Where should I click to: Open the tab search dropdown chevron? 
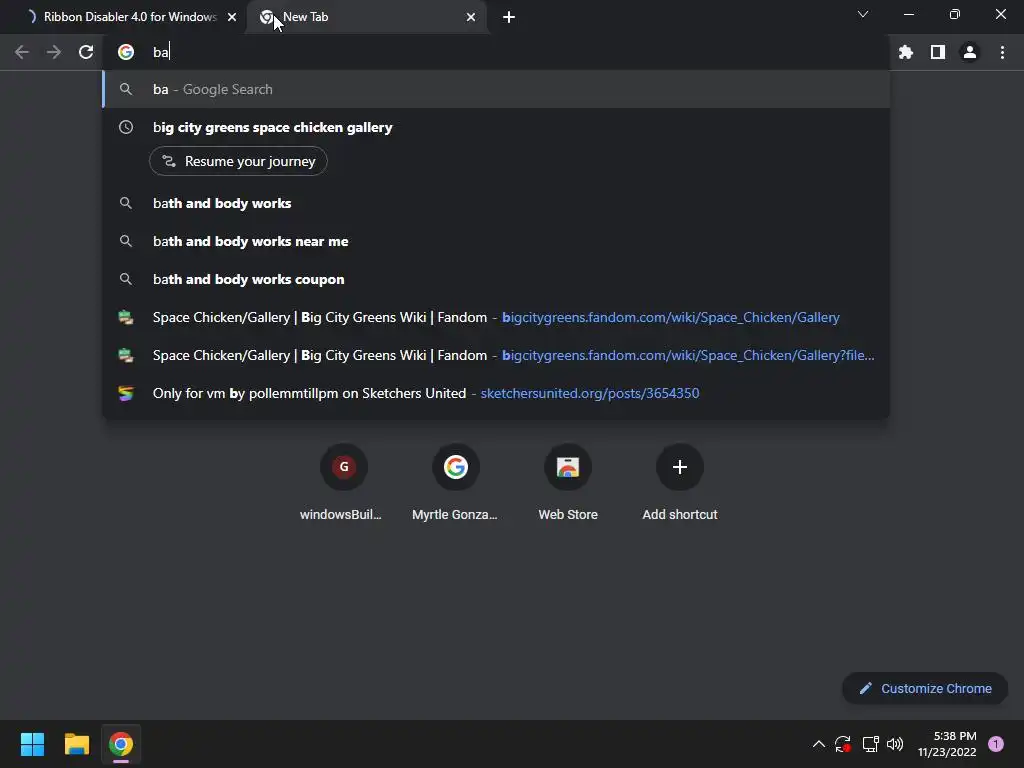tap(863, 14)
